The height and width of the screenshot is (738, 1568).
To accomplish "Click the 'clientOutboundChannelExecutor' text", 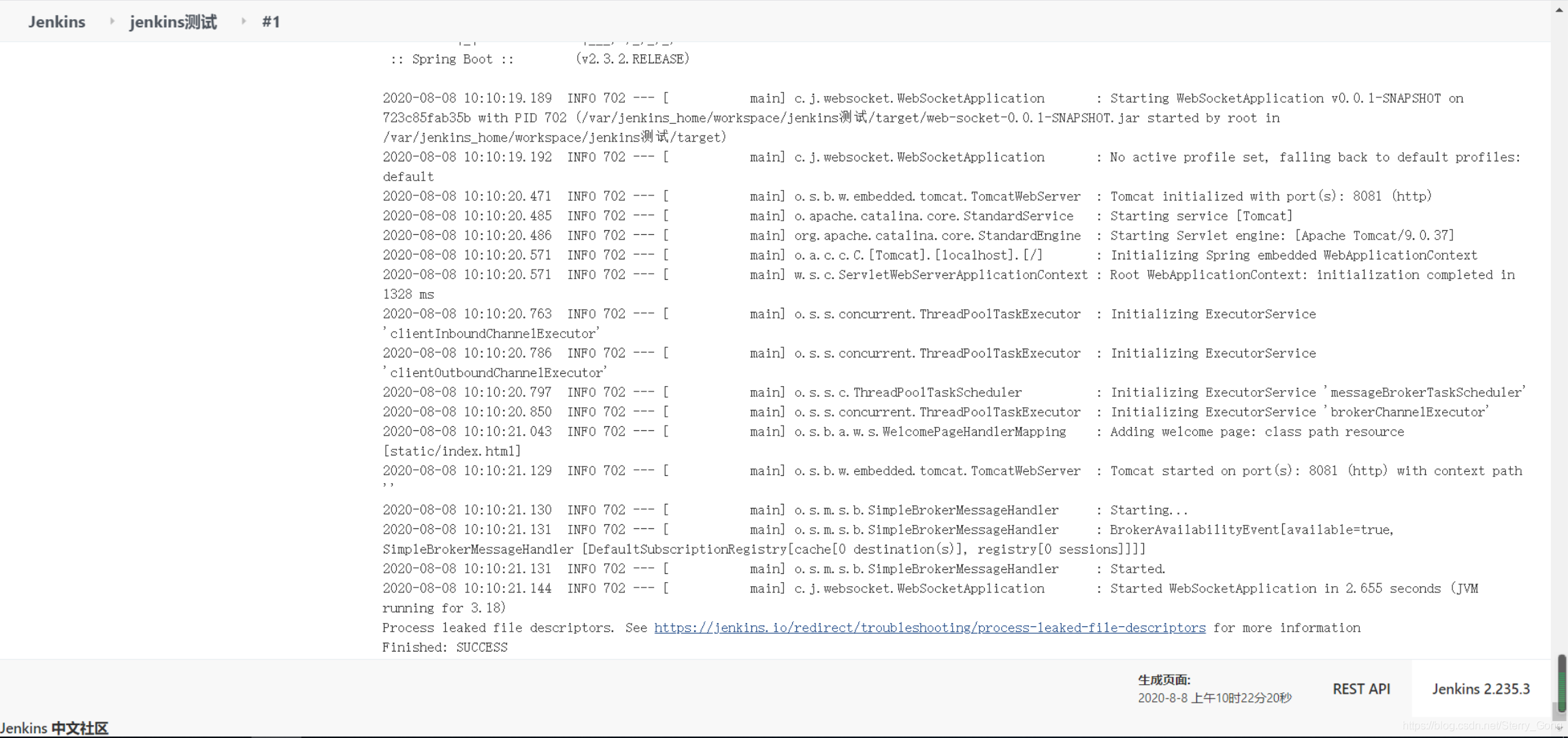I will tap(495, 373).
